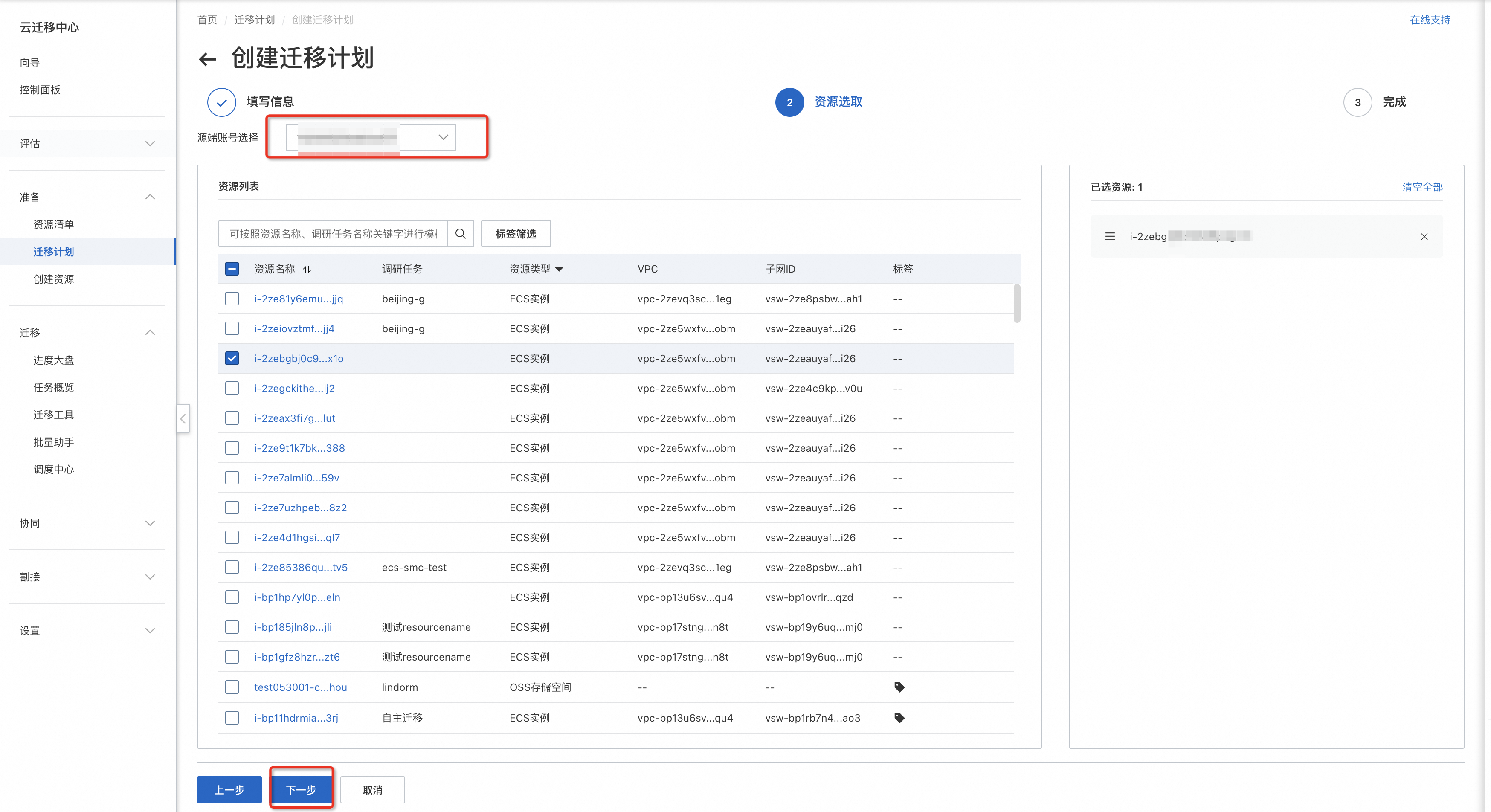This screenshot has width=1491, height=812.
Task: Open 任务概览 in the sidebar
Action: [x=54, y=387]
